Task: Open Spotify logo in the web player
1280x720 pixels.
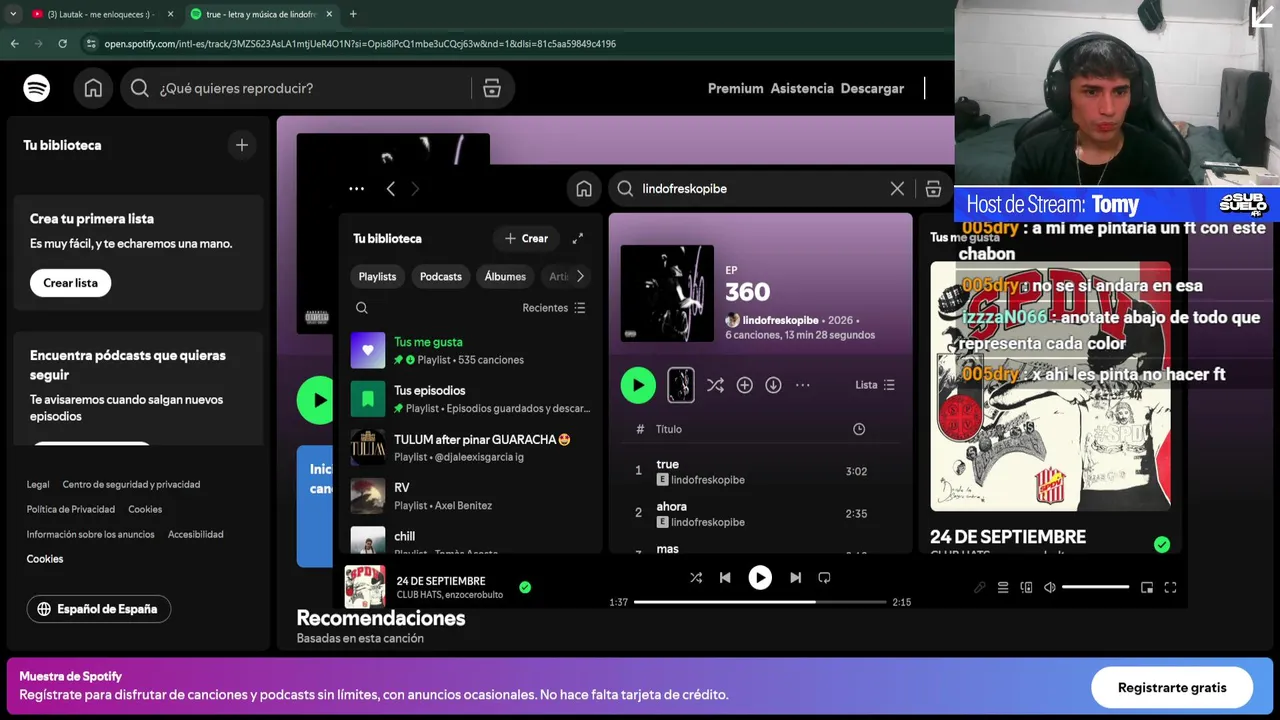Action: [37, 88]
